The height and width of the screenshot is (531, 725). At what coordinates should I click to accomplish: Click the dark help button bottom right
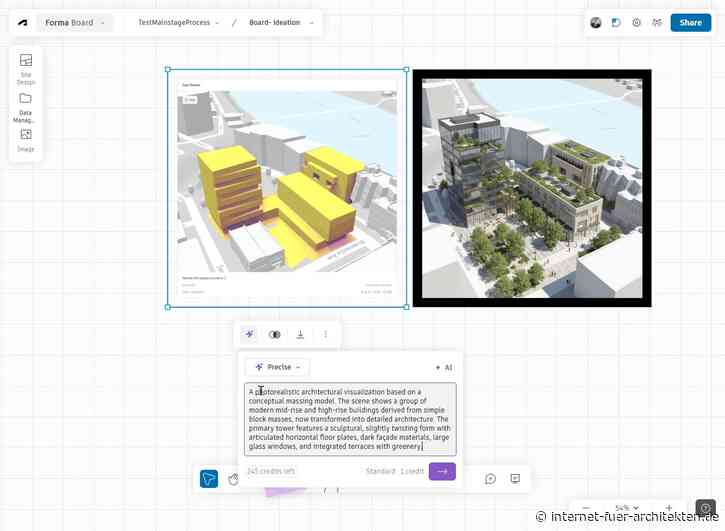pyautogui.click(x=706, y=508)
